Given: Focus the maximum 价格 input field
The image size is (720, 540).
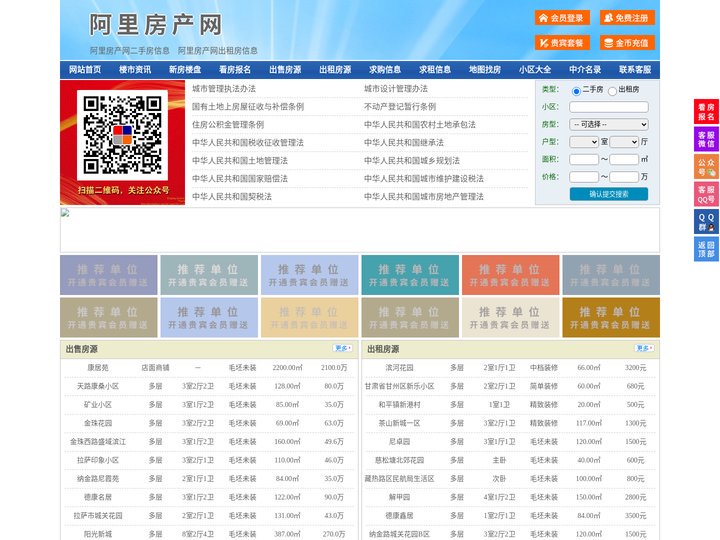Looking at the screenshot, I should coord(624,177).
